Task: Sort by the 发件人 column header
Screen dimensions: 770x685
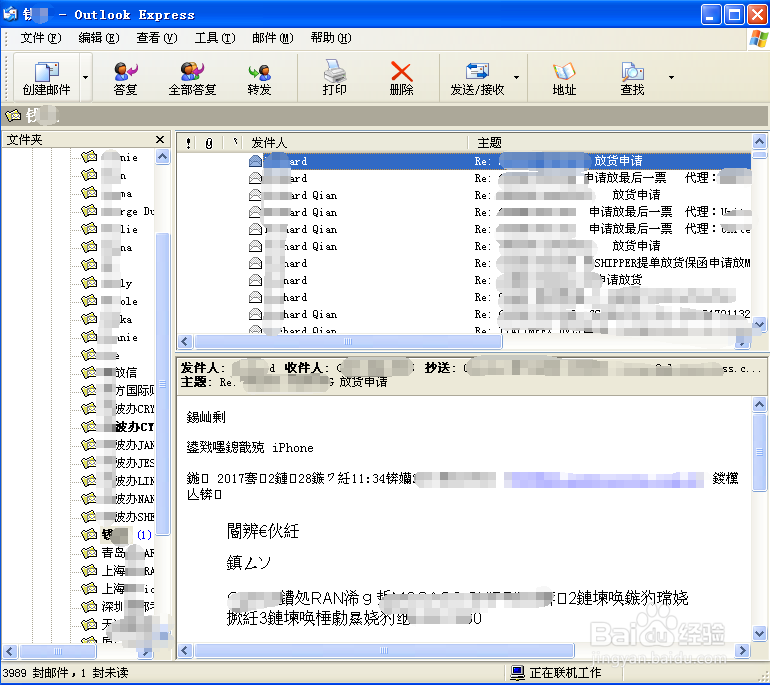Action: click(356, 143)
